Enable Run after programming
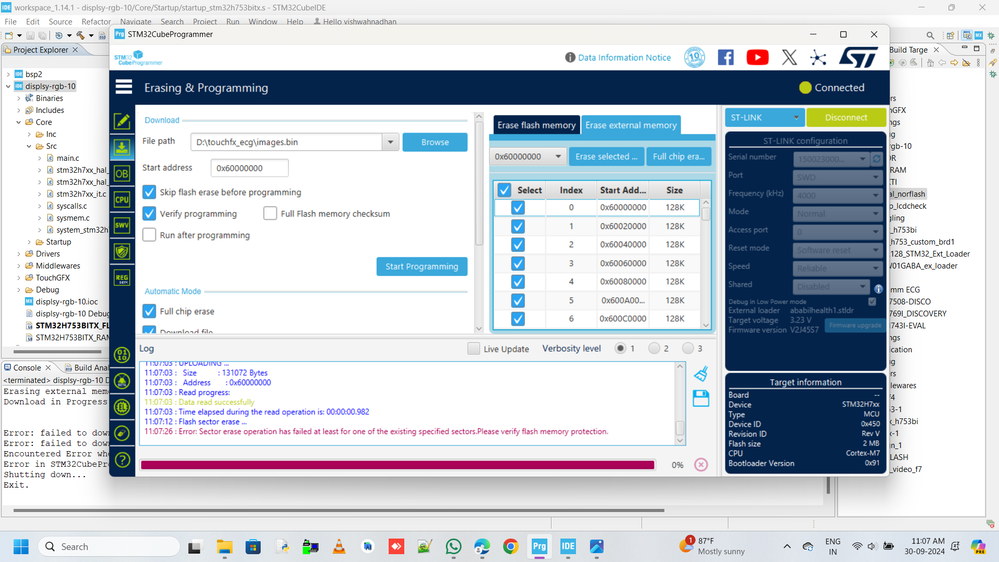 [x=149, y=235]
